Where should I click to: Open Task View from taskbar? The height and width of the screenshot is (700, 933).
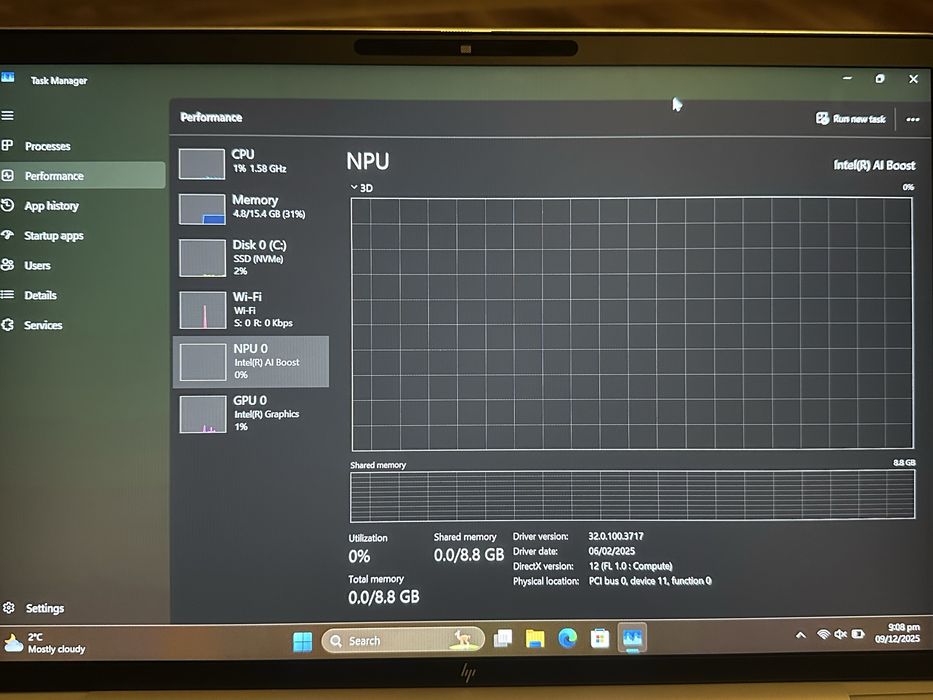tap(503, 639)
